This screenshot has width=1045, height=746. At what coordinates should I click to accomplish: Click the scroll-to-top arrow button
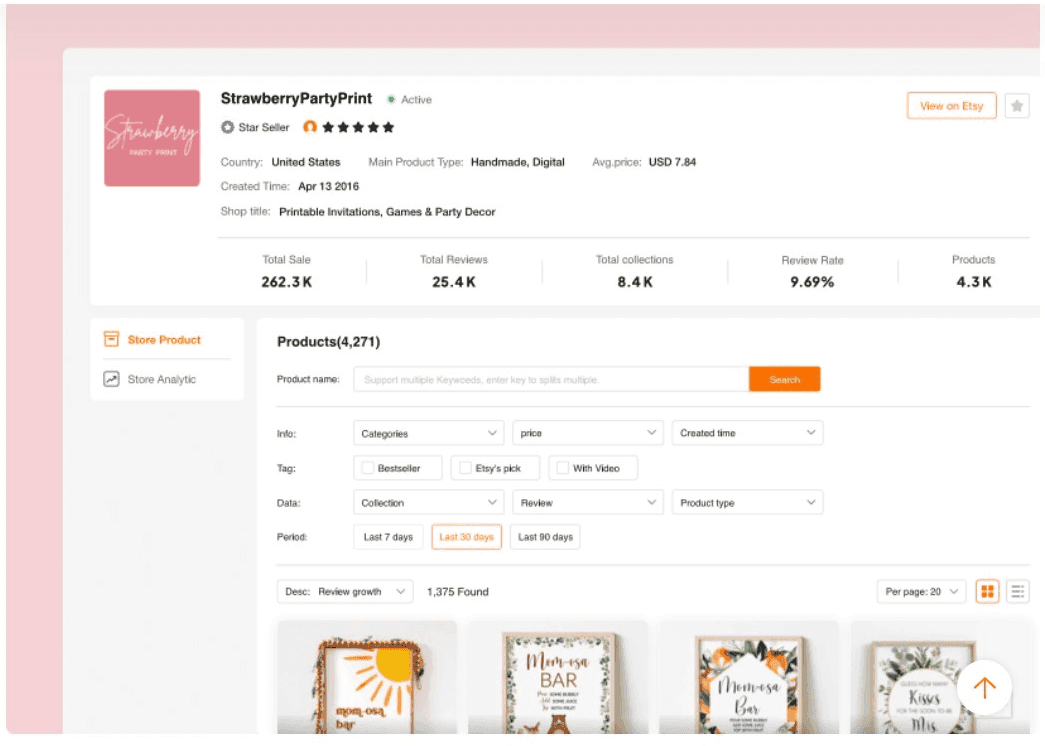pos(984,687)
